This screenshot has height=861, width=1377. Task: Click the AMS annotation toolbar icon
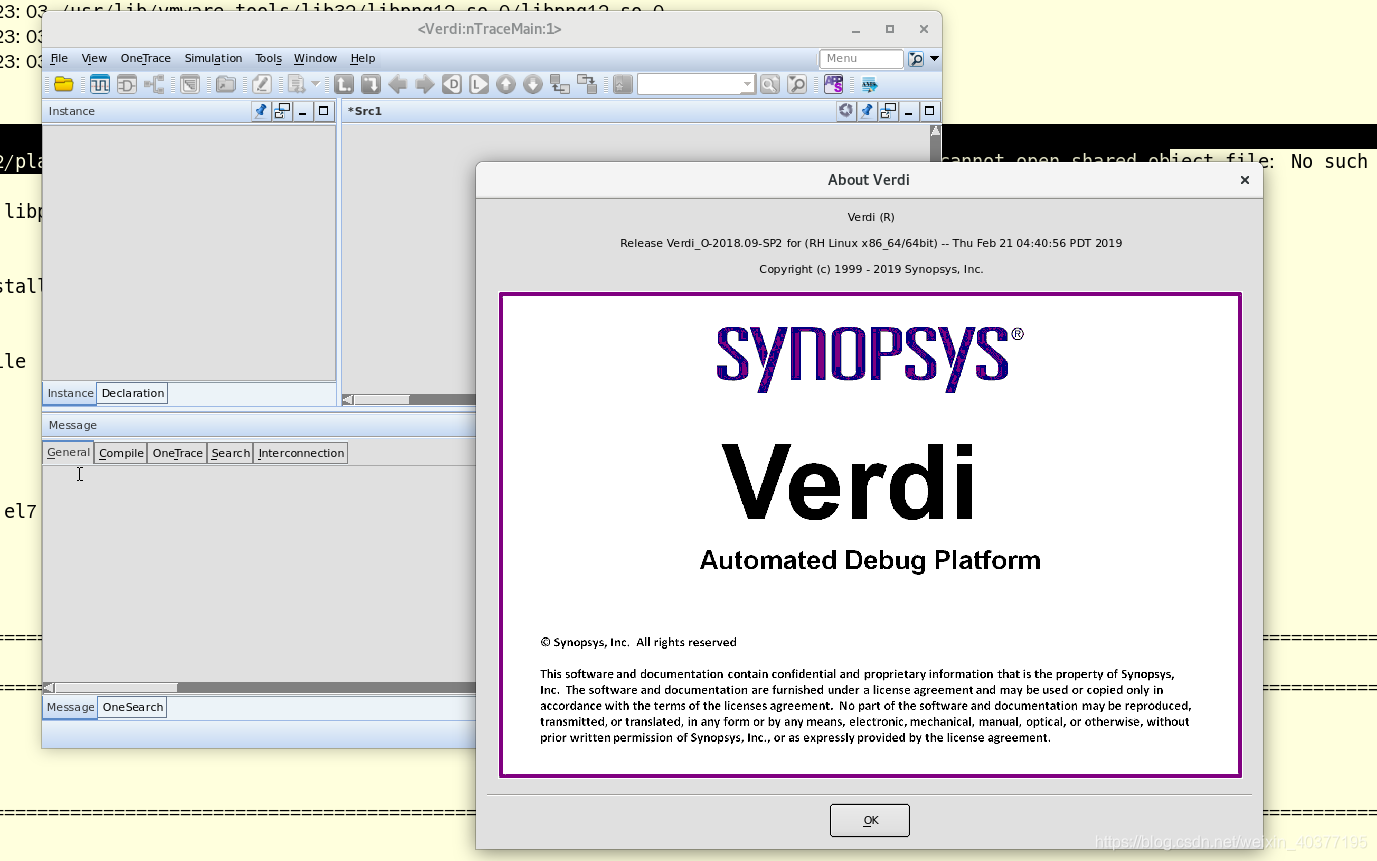tap(869, 85)
